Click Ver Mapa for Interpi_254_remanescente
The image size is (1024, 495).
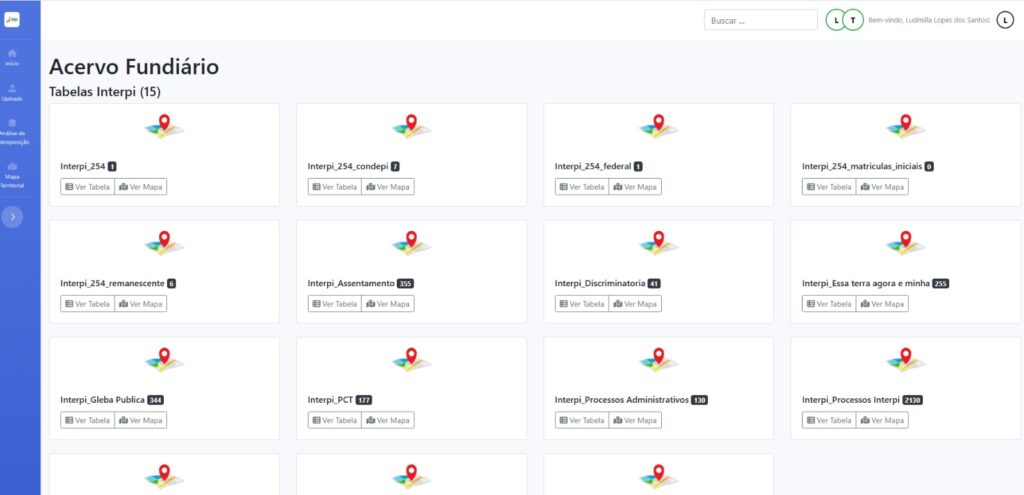coord(140,304)
